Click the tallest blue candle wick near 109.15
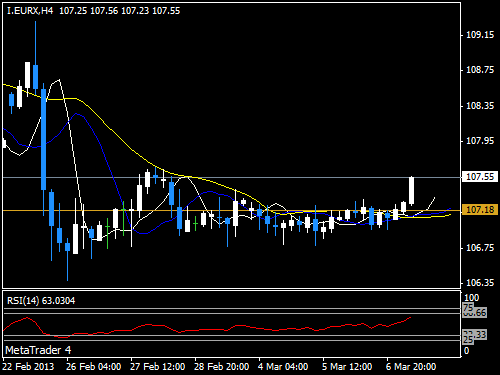 (35, 43)
